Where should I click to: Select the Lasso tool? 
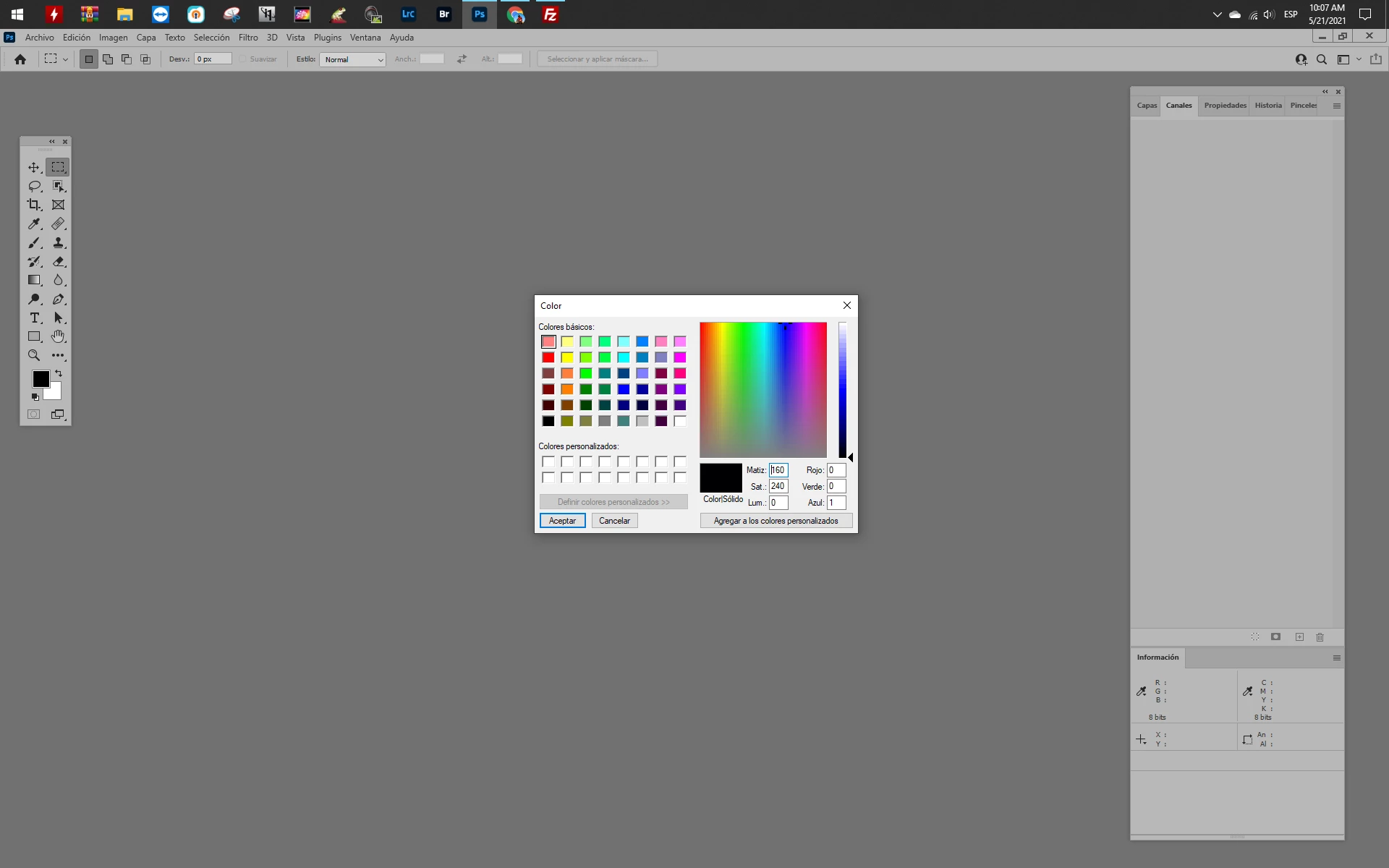tap(34, 186)
